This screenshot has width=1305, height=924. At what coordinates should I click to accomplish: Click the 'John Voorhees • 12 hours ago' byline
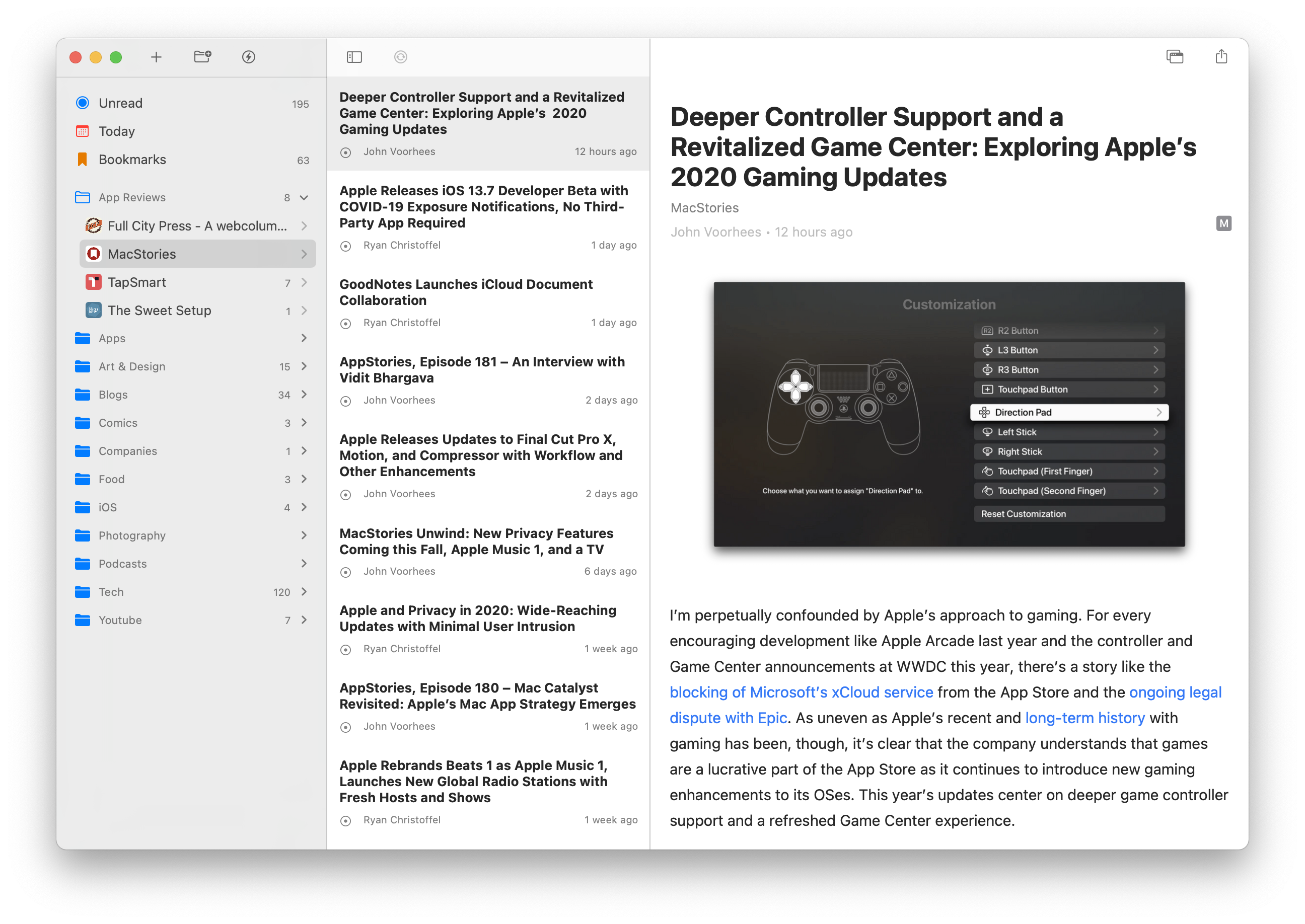click(761, 232)
